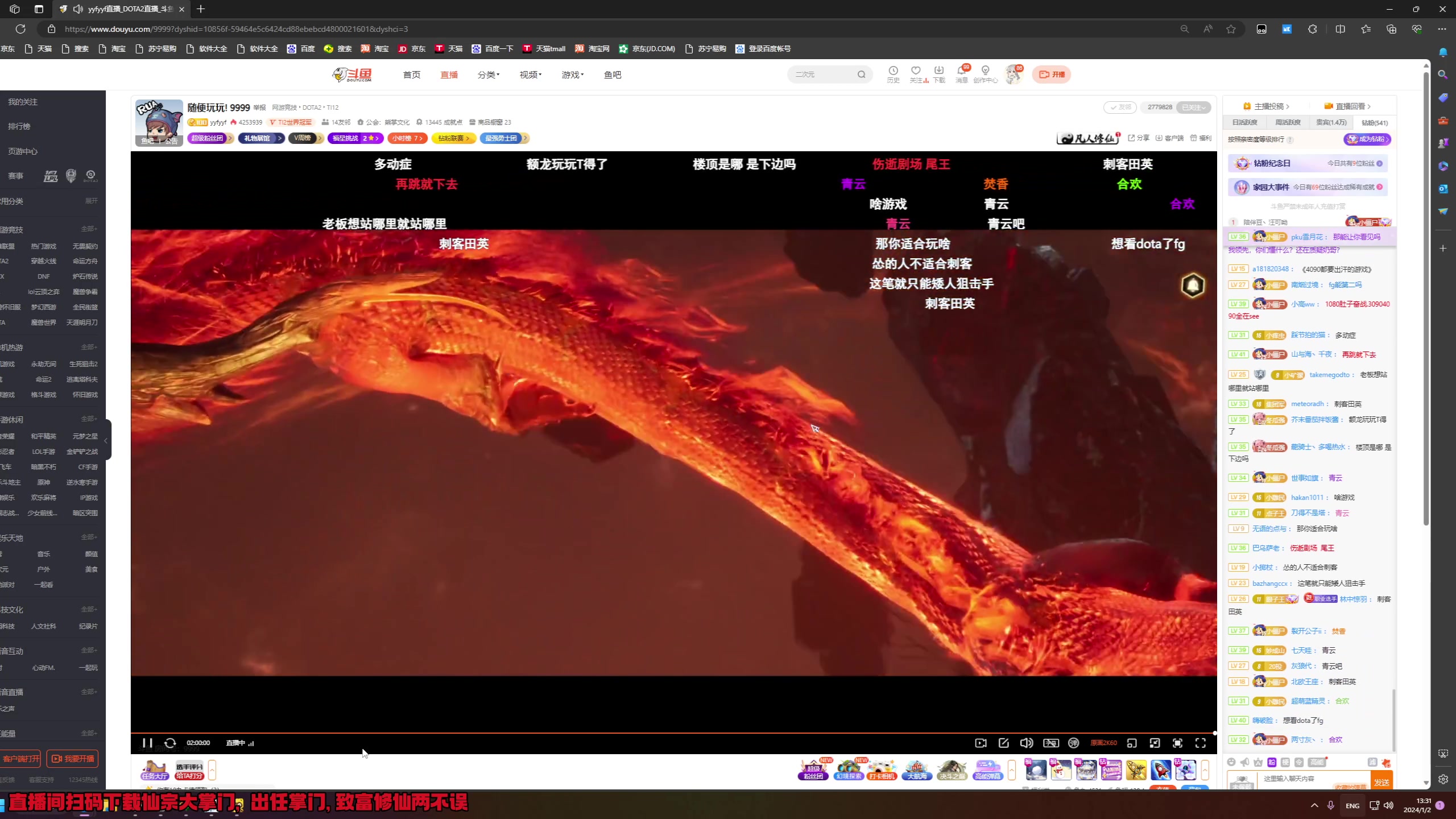This screenshot has width=1456, height=819.
Task: Click the 成为钻粉 button
Action: coord(1367,139)
